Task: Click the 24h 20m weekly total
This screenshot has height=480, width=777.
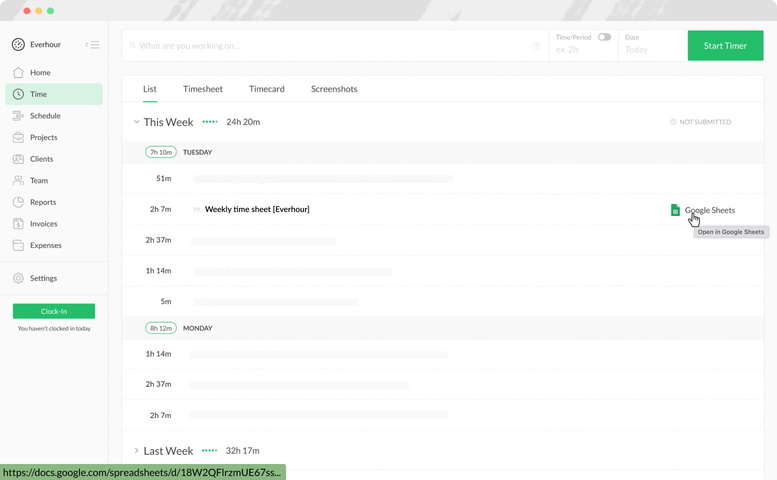Action: click(243, 122)
